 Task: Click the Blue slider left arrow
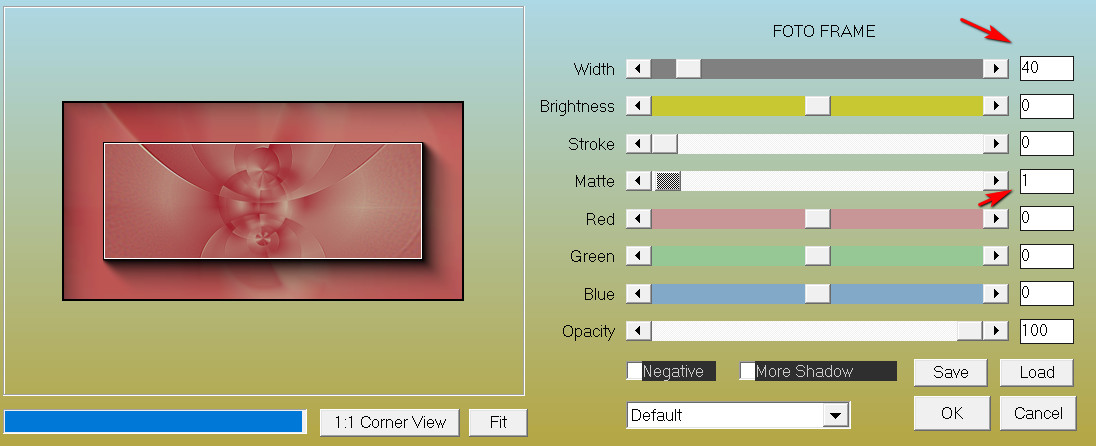[x=637, y=294]
